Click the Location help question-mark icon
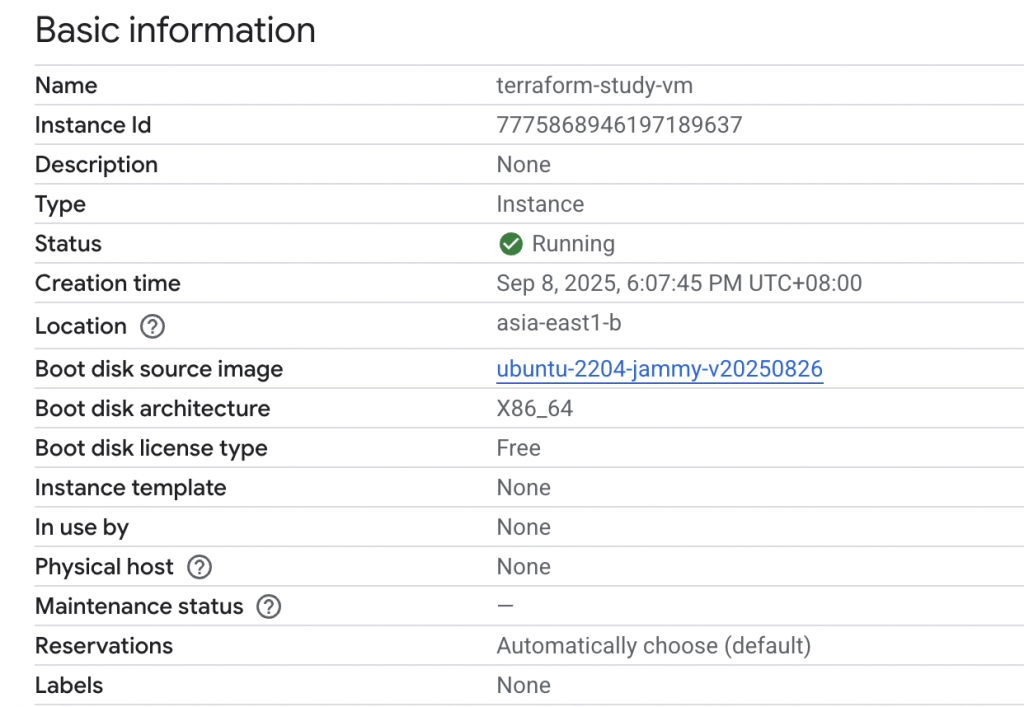Screen dimensions: 1024x707 point(153,326)
